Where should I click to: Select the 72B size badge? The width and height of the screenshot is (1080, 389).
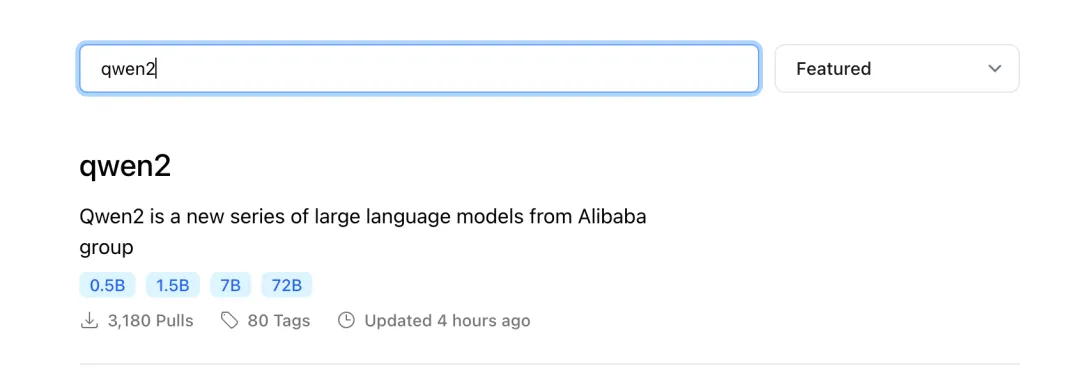point(287,285)
